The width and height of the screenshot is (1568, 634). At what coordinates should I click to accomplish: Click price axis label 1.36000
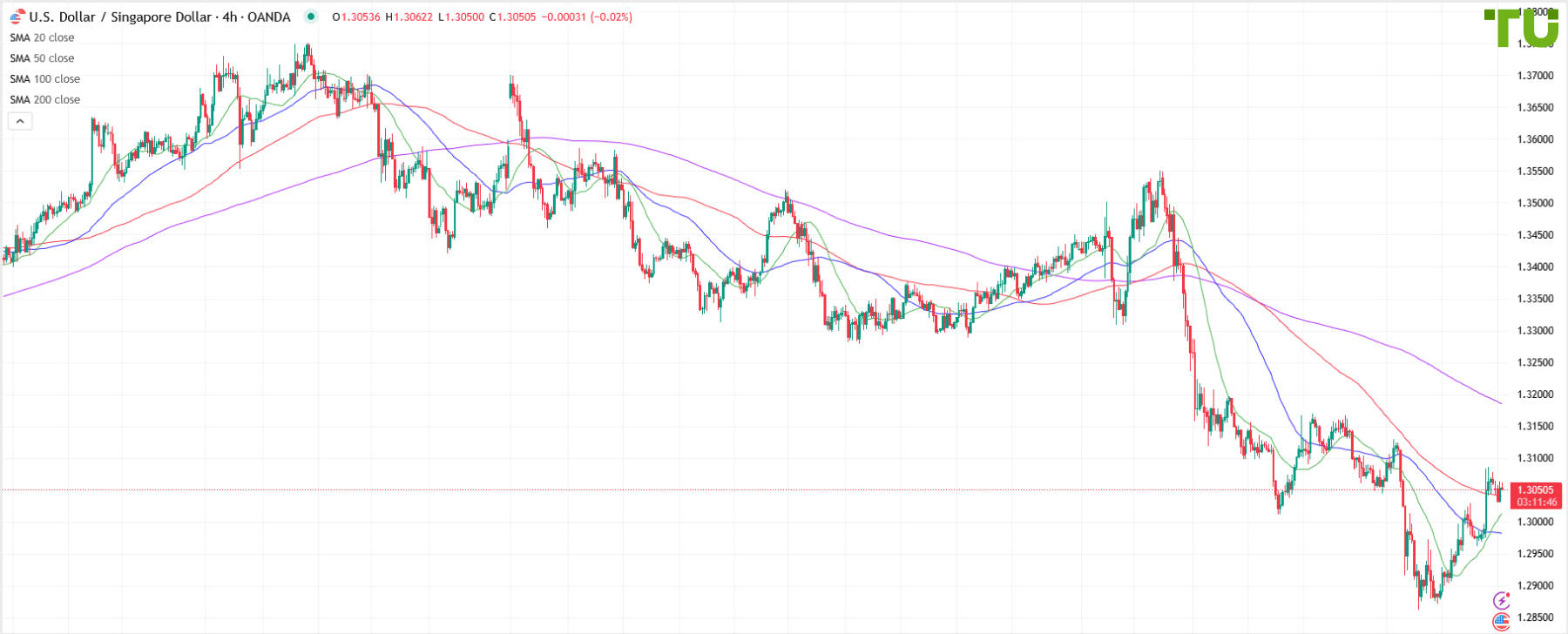tap(1536, 139)
